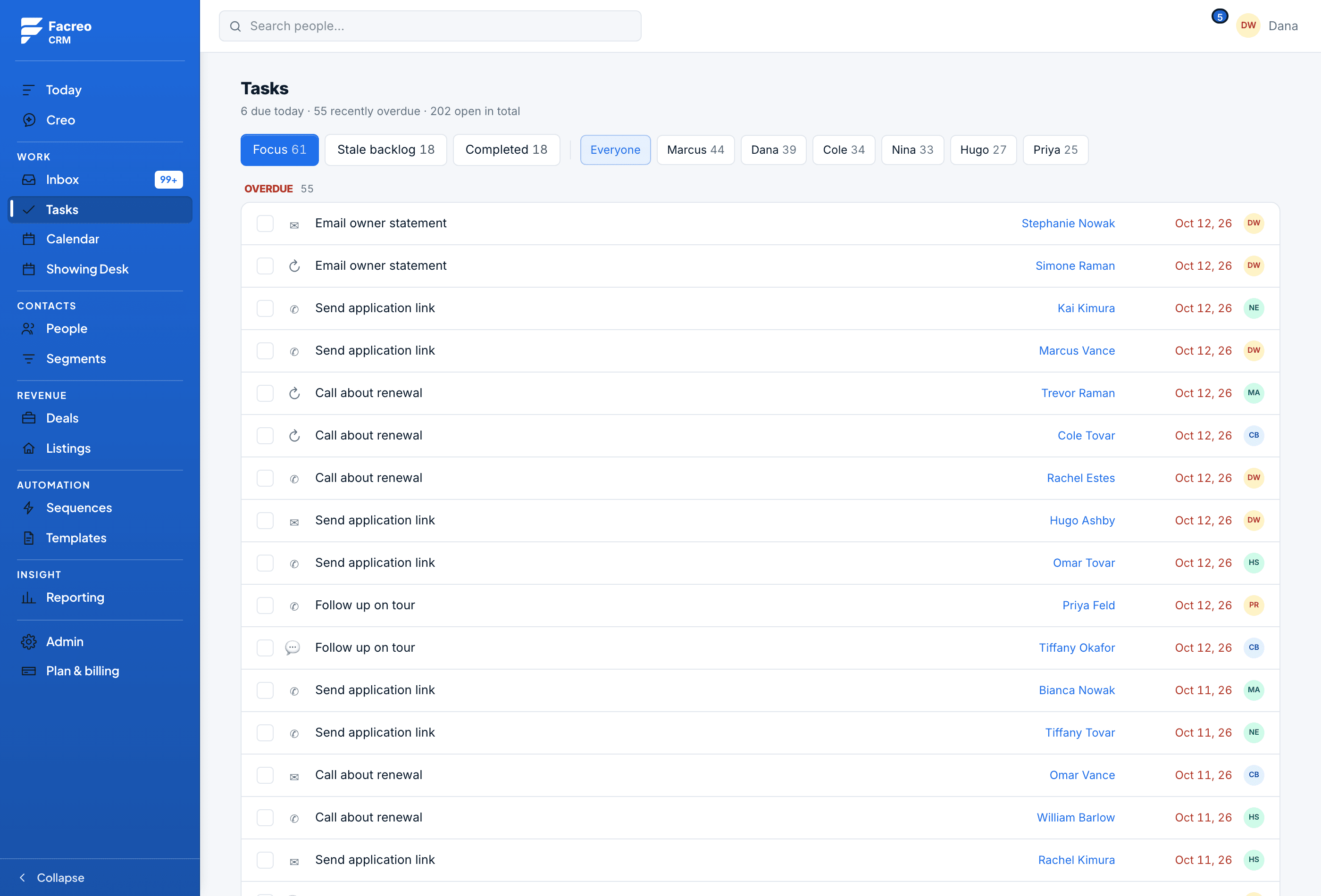1321x896 pixels.
Task: Click the People contacts icon
Action: 28,329
